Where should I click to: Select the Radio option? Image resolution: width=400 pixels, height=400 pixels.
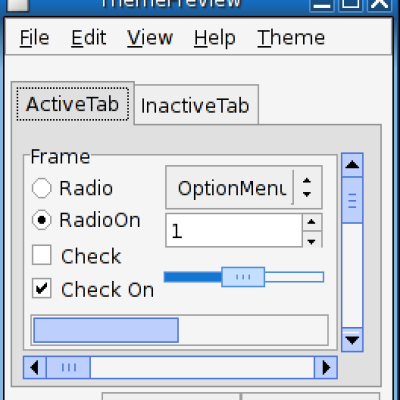point(72,188)
